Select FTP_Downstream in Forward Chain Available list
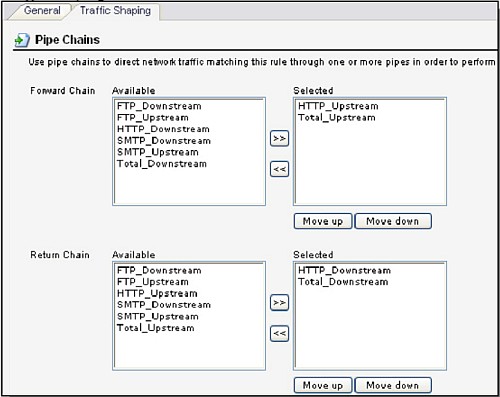500x397 pixels. pos(159,106)
